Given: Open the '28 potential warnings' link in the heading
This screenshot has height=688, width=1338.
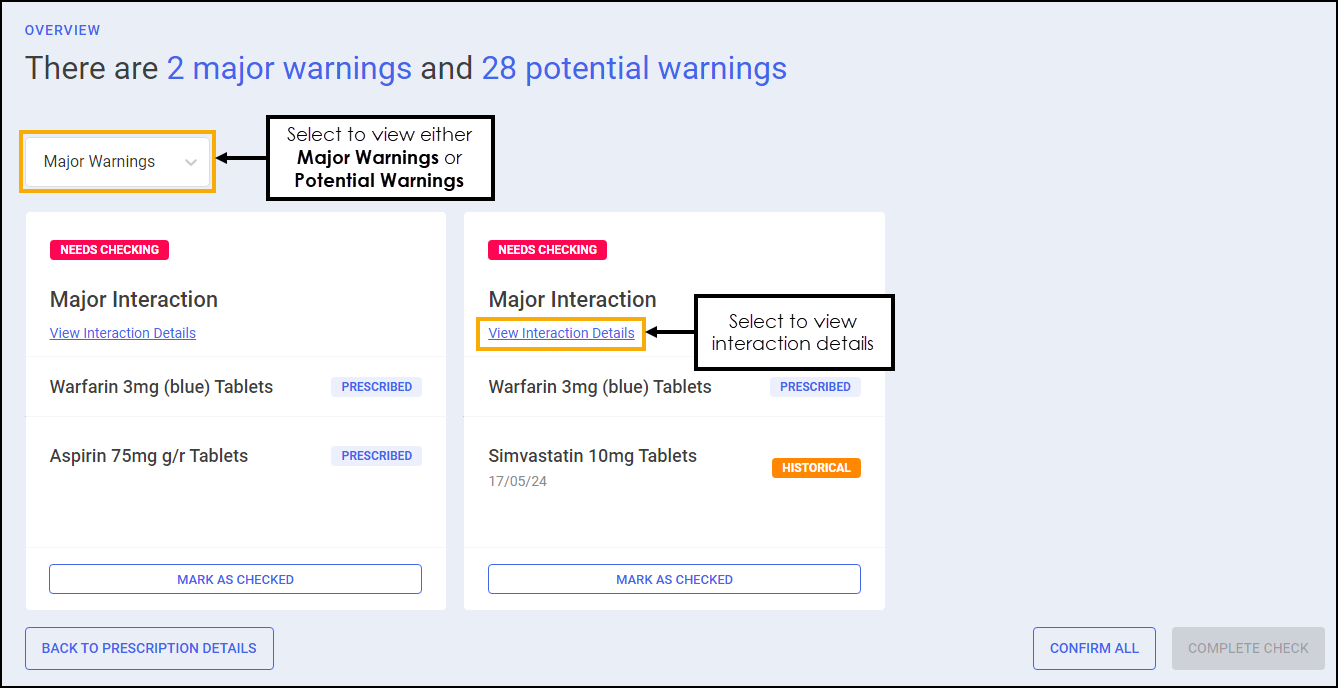Looking at the screenshot, I should tap(634, 68).
